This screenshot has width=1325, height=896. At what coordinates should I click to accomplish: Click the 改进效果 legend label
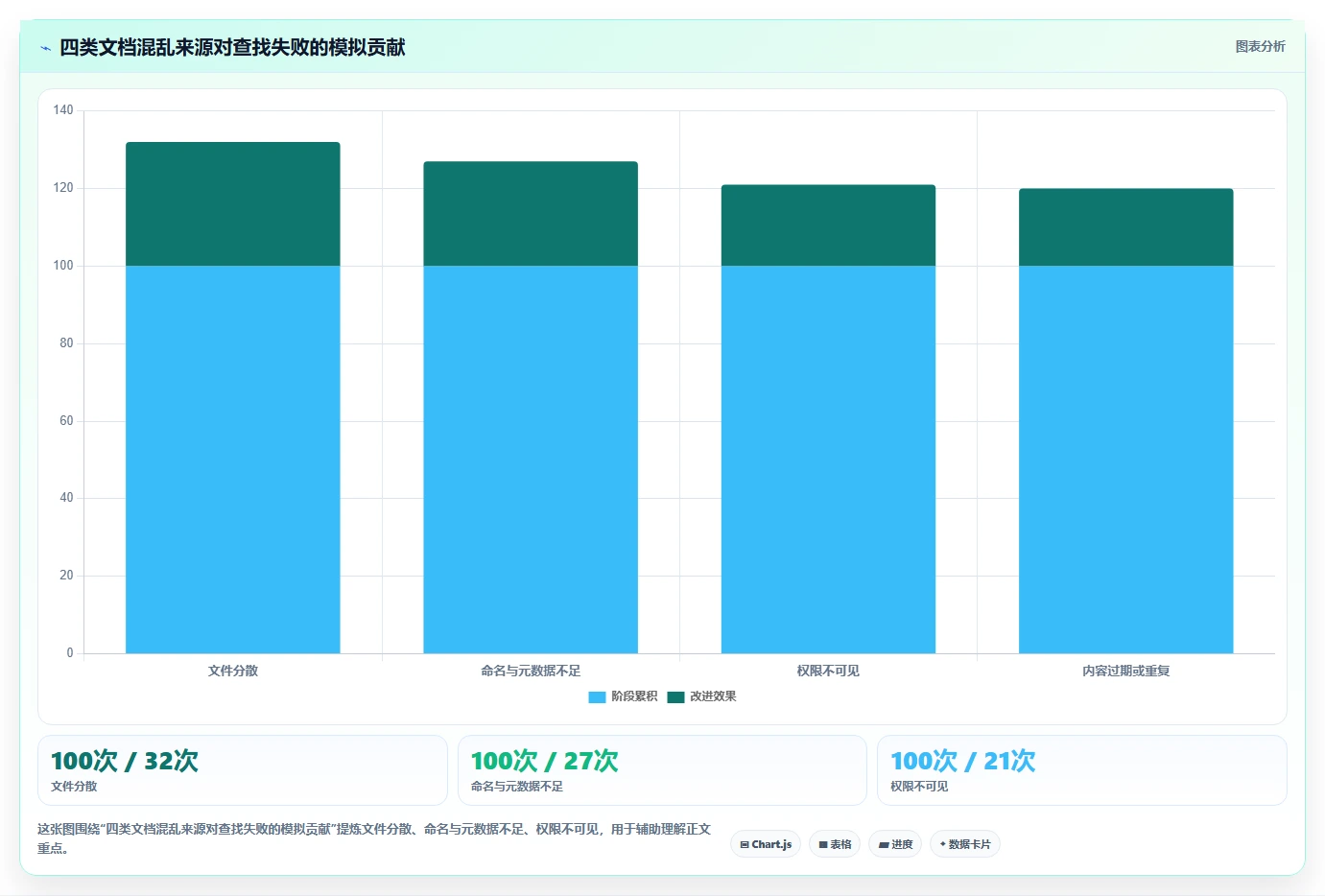713,696
